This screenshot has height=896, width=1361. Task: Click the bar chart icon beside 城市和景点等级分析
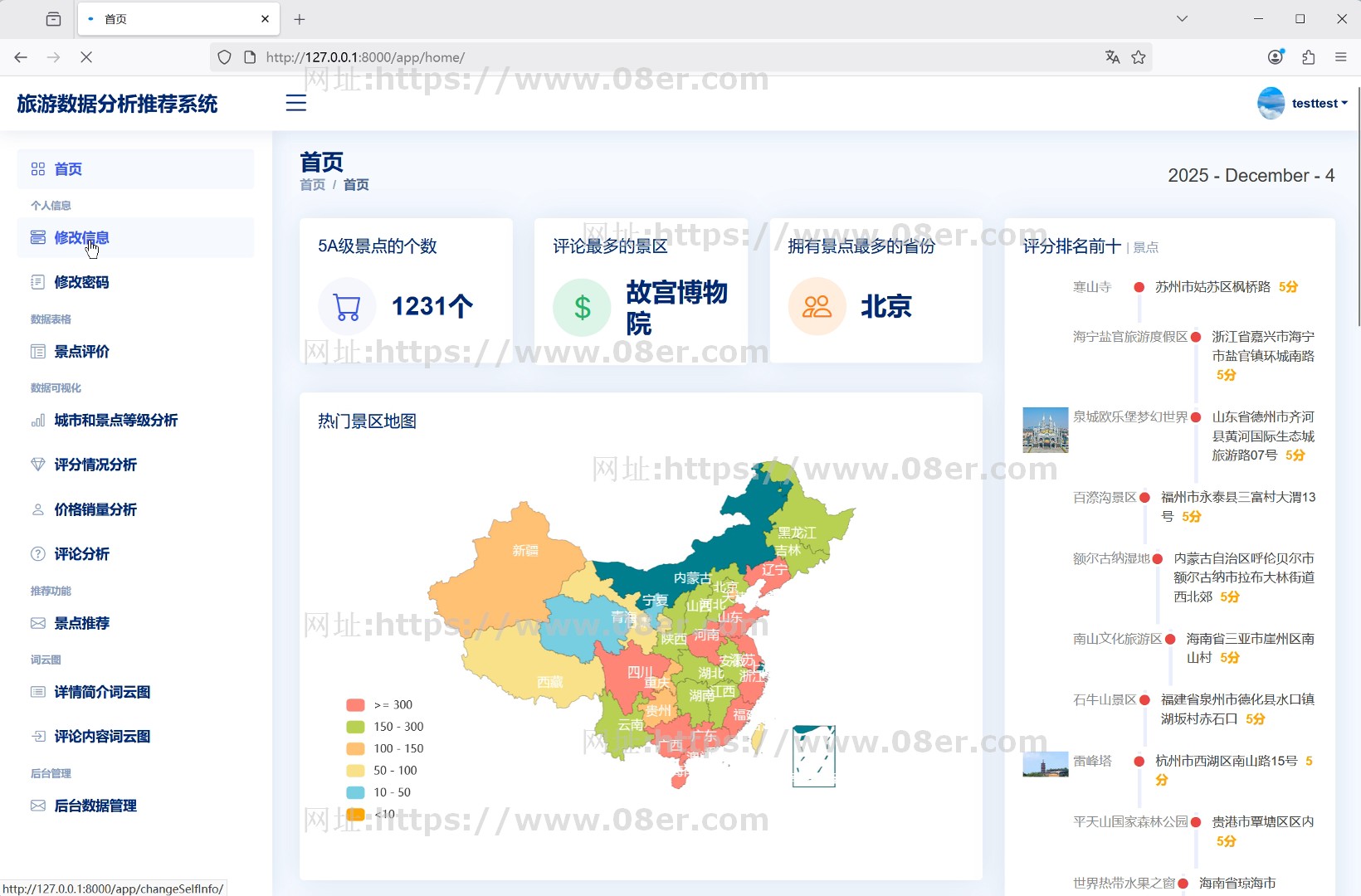click(x=38, y=421)
